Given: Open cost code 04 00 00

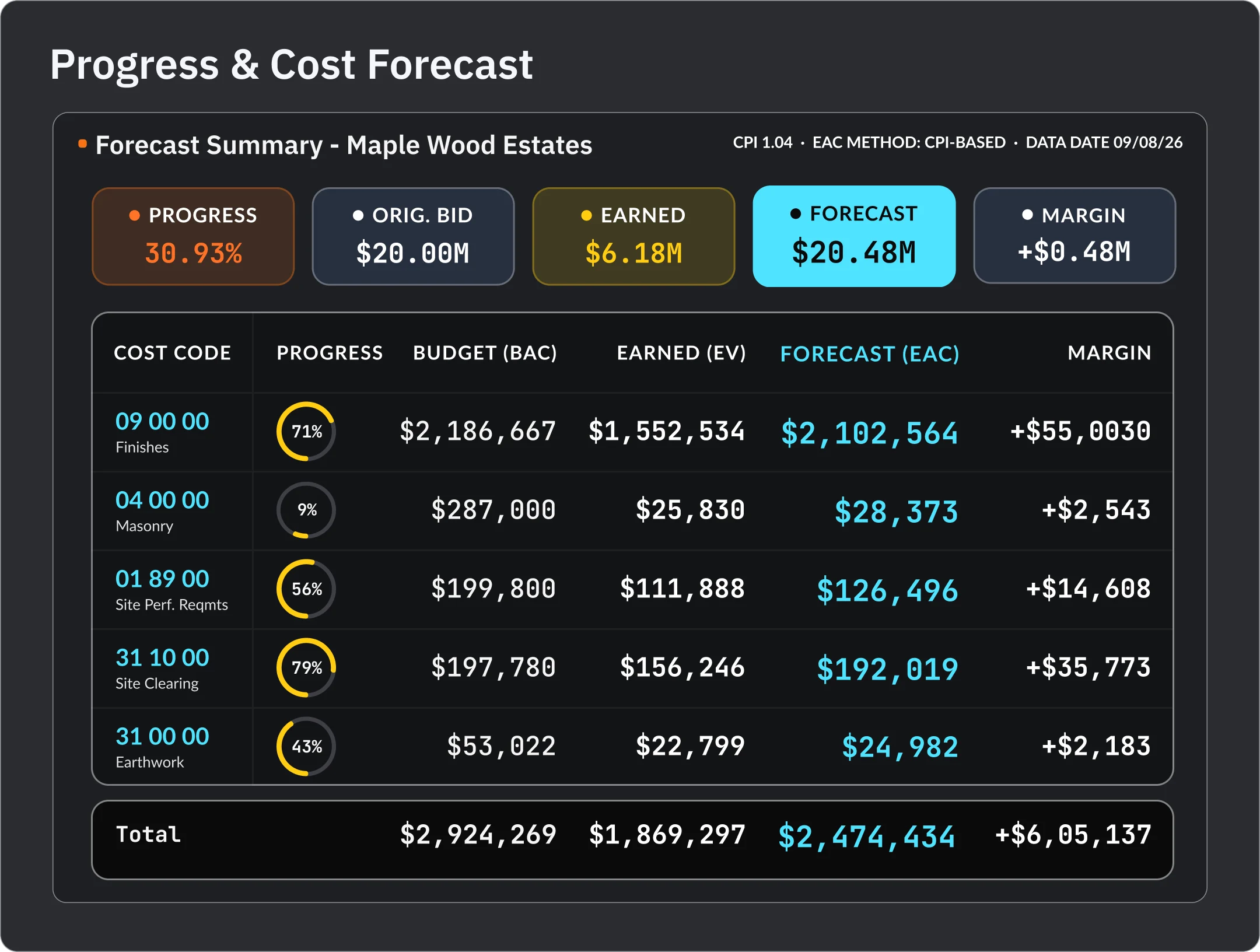Looking at the screenshot, I should 162,500.
